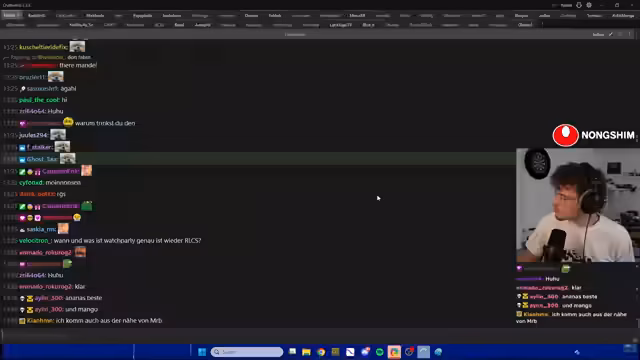Open File Explorer from the taskbar
Viewport: 640px width, 360px height.
coord(306,352)
